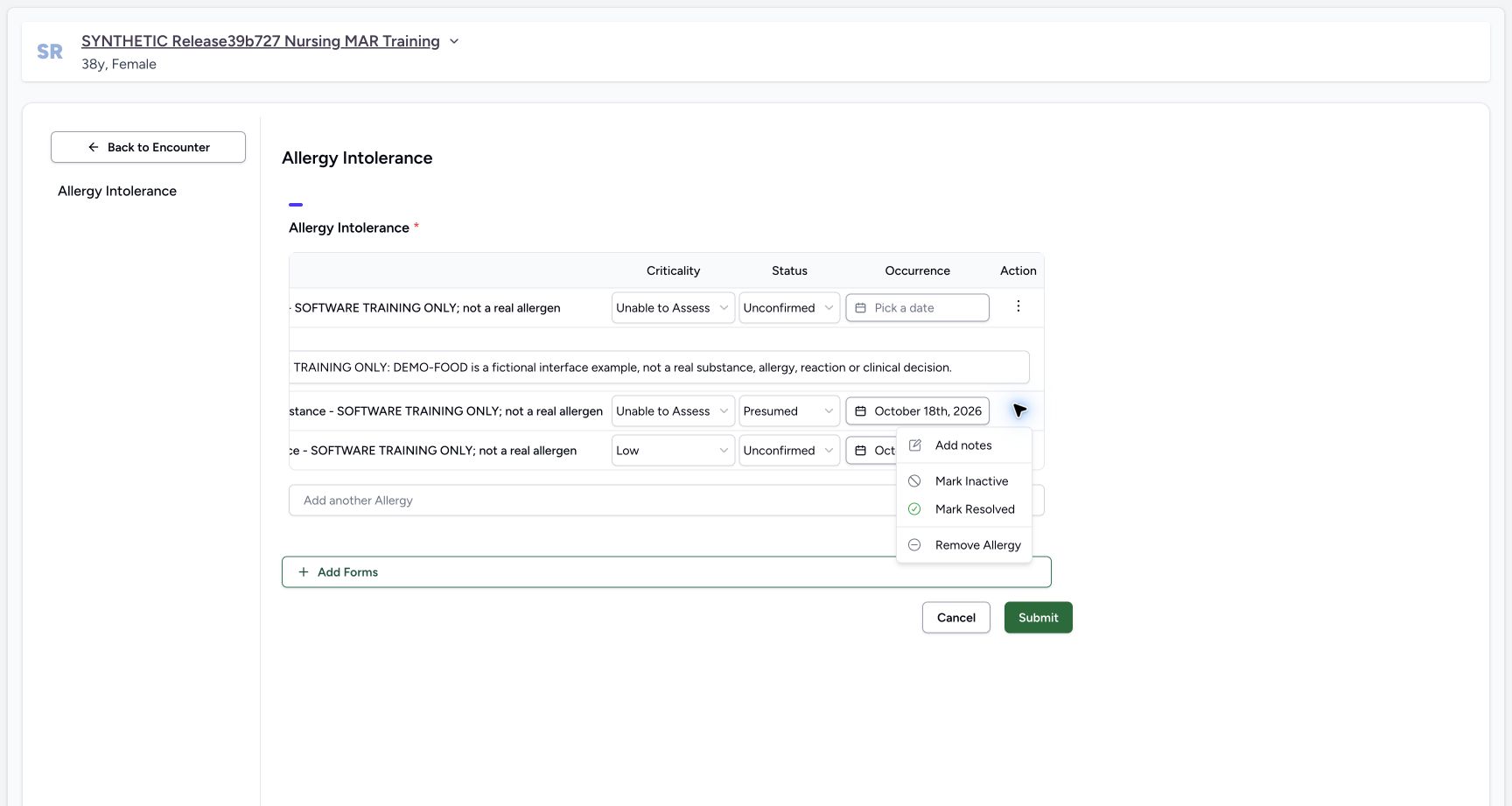Open Unable to Assess dropdown beside Presumed

(673, 411)
